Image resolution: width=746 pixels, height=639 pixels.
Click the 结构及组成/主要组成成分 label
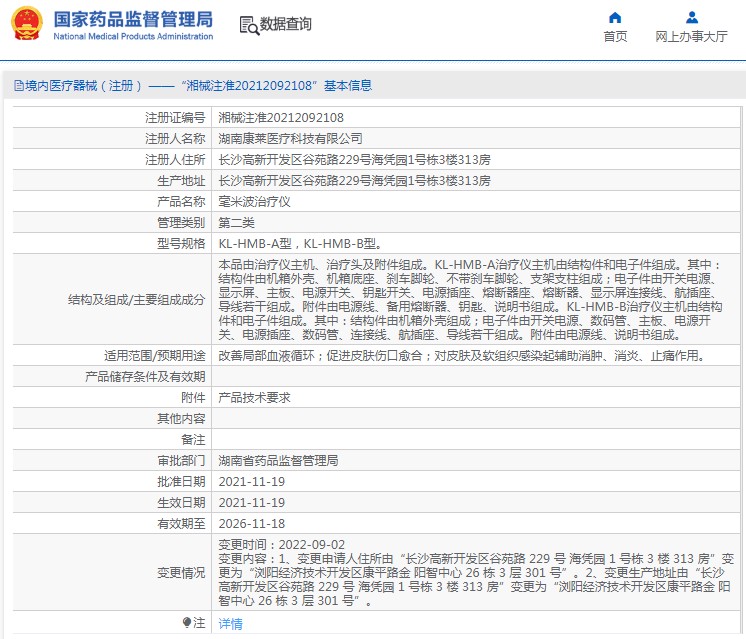tap(137, 300)
